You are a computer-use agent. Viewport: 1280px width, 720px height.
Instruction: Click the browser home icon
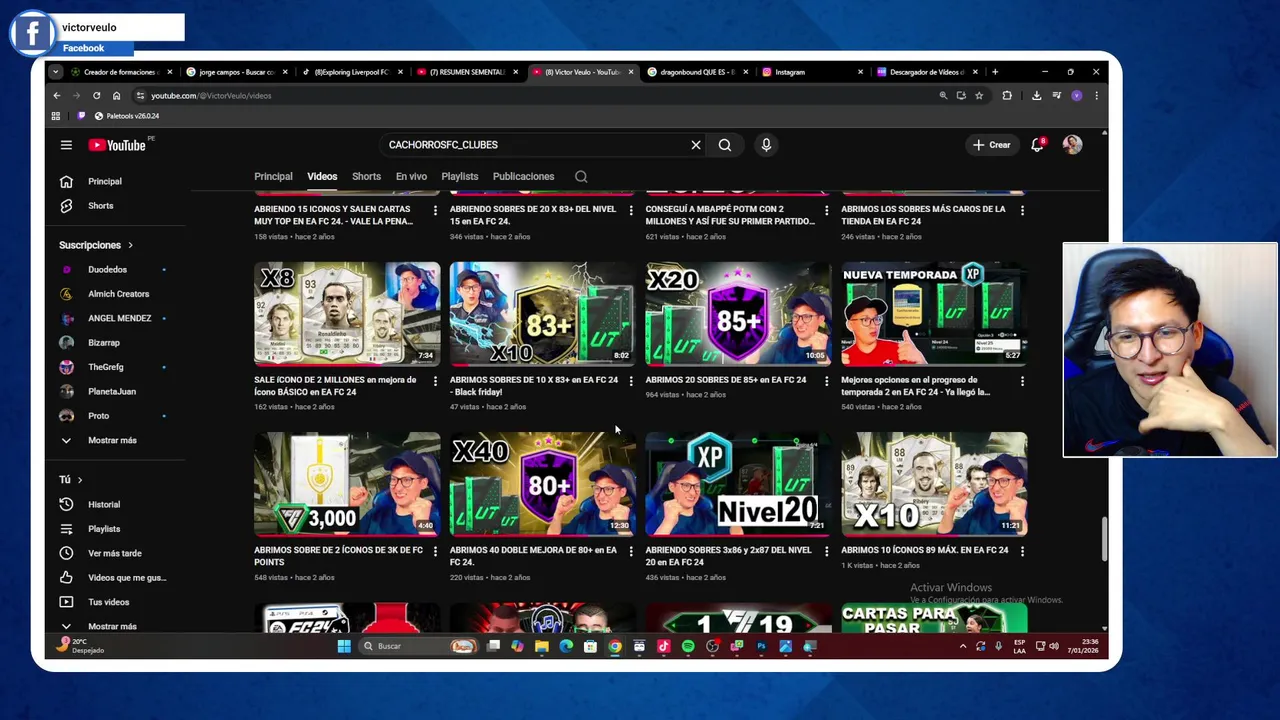click(x=116, y=96)
